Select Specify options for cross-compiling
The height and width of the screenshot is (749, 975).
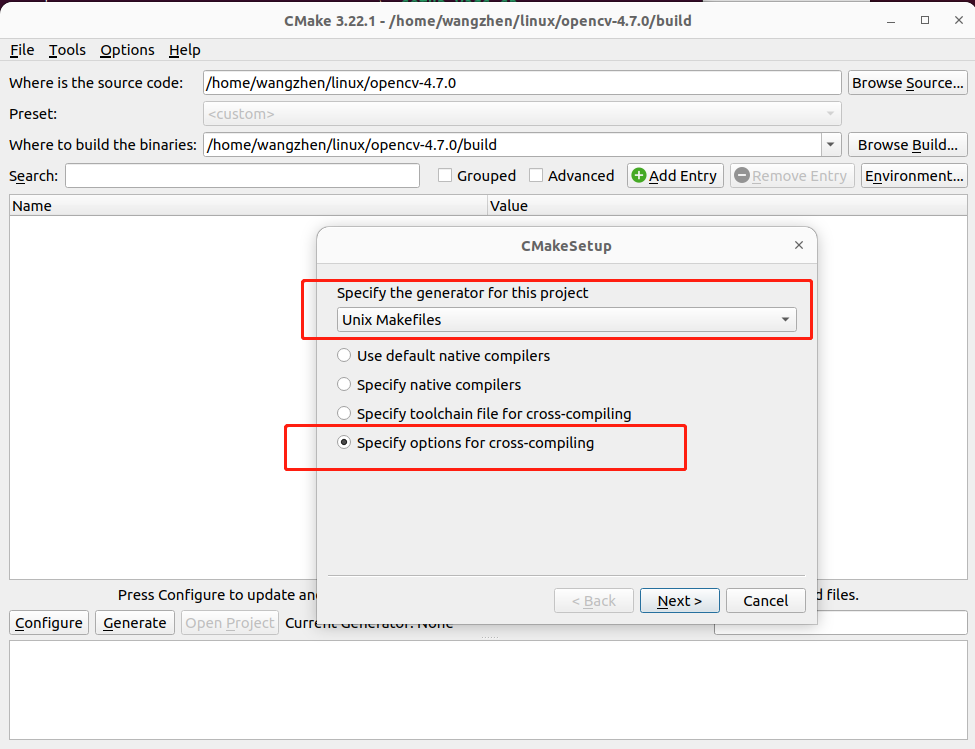click(x=465, y=443)
